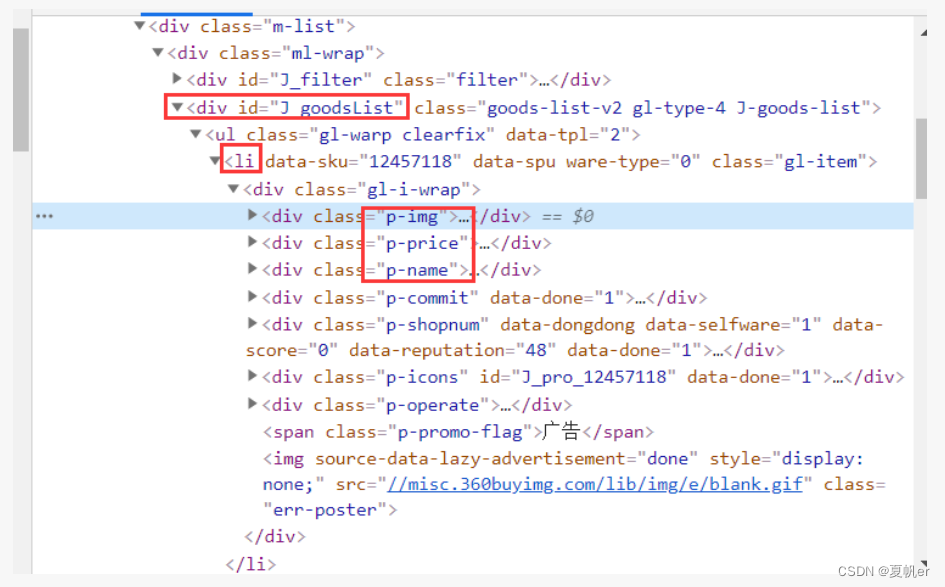The width and height of the screenshot is (945, 587).
Task: Expand the p-operate div node
Action: click(x=252, y=404)
